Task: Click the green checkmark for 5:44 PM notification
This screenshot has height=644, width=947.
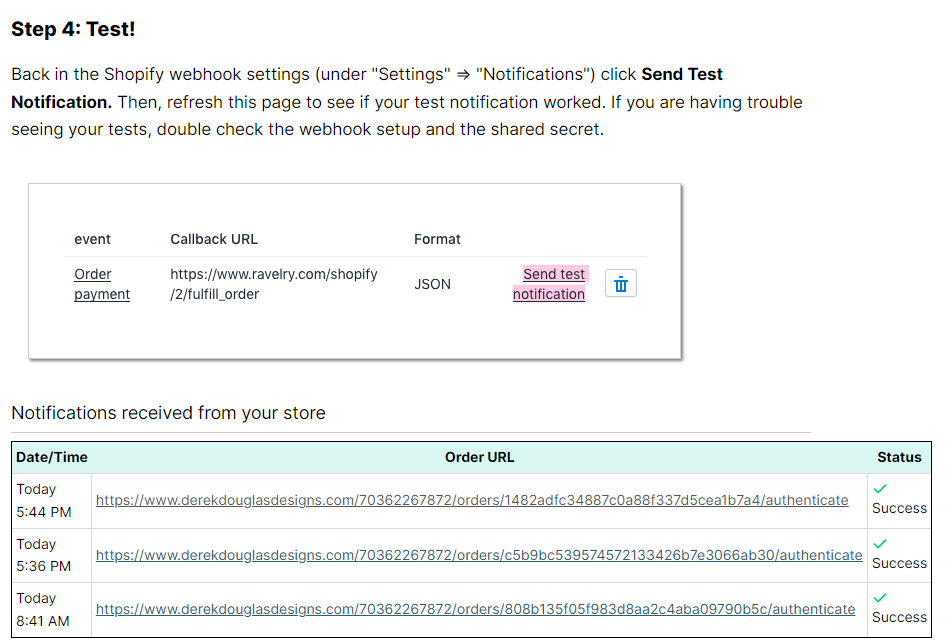Action: pos(880,488)
